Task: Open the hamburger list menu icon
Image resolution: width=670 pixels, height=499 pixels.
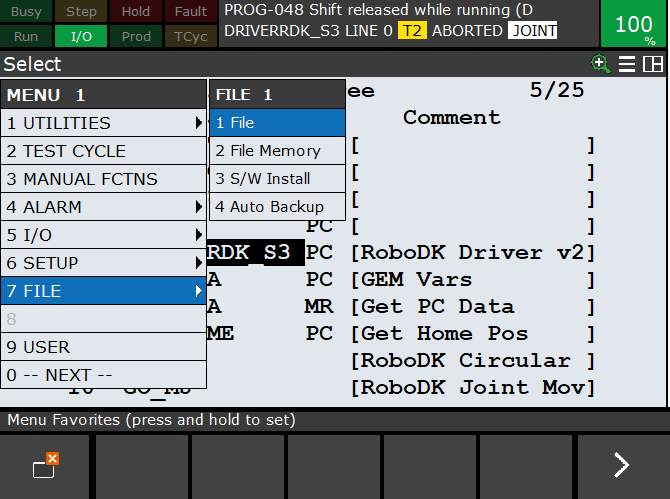Action: click(x=627, y=64)
